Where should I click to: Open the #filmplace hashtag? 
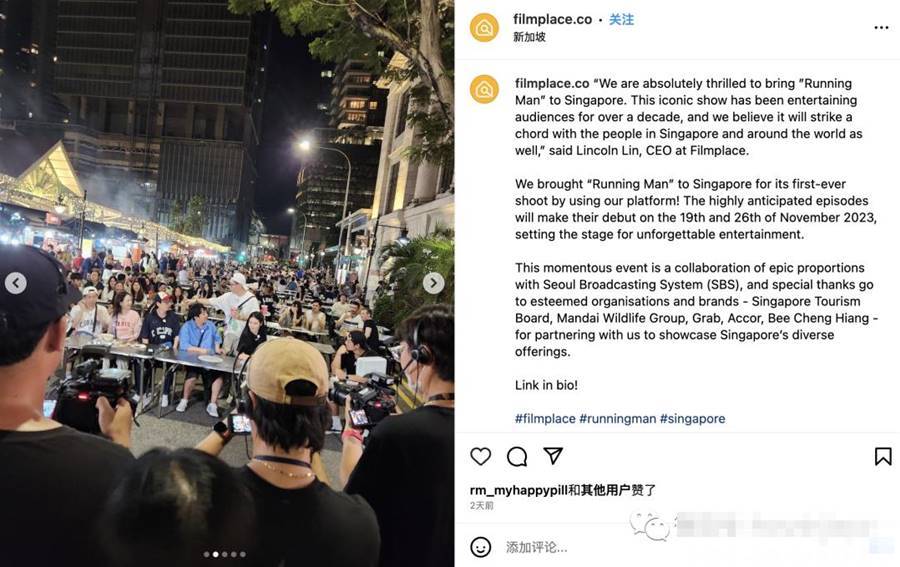[545, 418]
